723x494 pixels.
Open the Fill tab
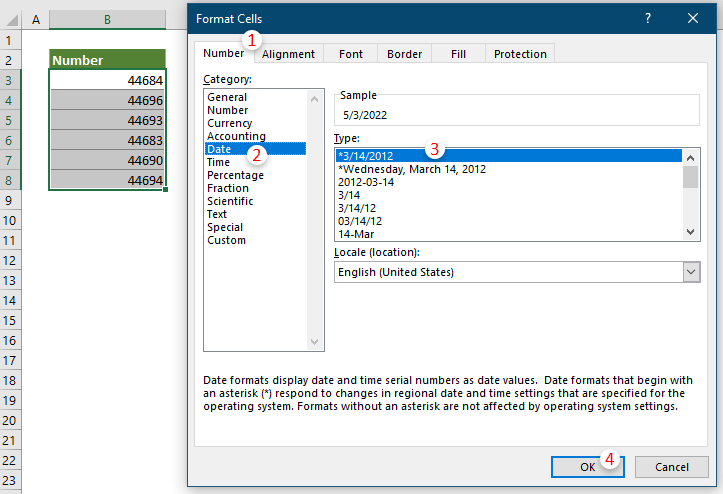pyautogui.click(x=458, y=54)
